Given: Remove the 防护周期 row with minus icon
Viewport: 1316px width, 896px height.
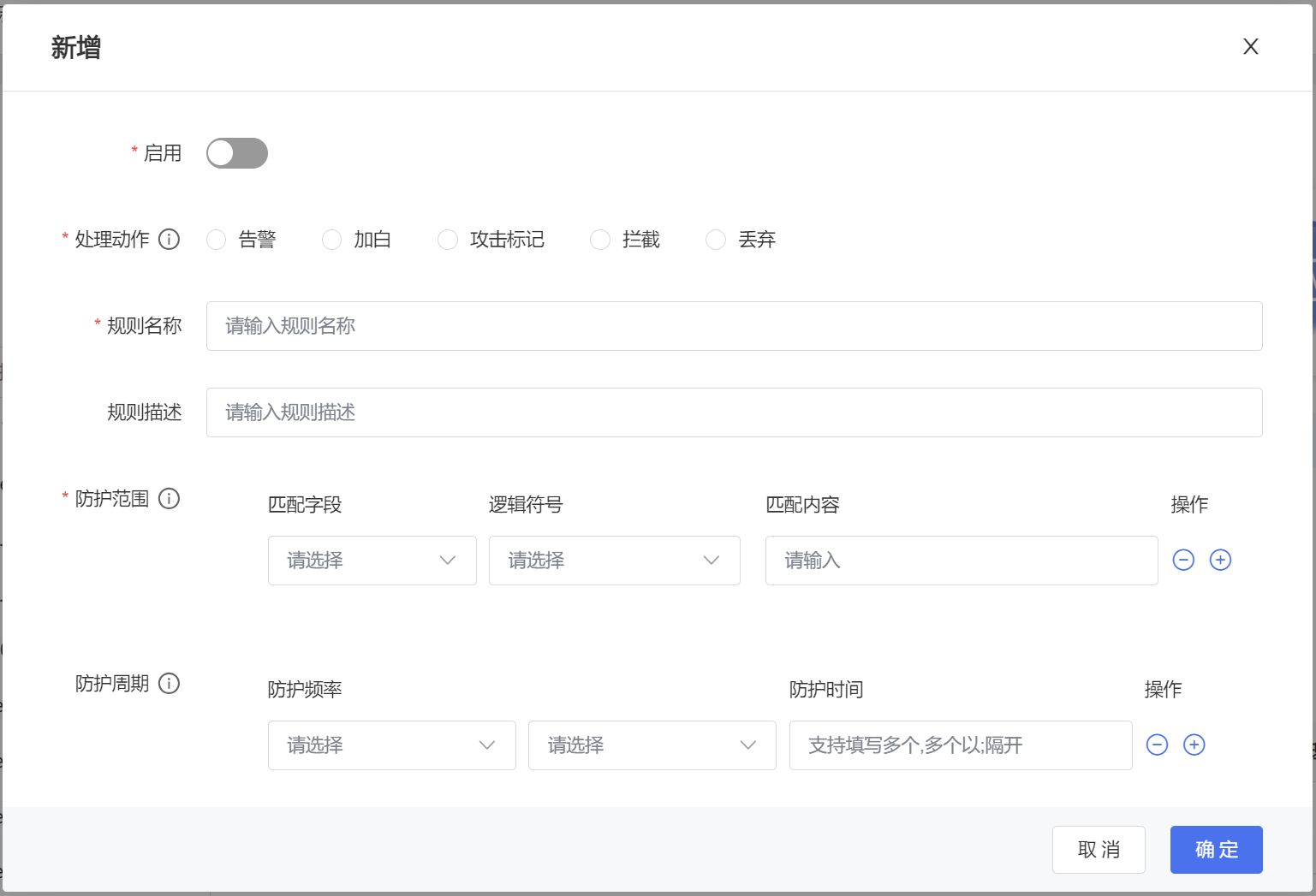Looking at the screenshot, I should click(1157, 745).
